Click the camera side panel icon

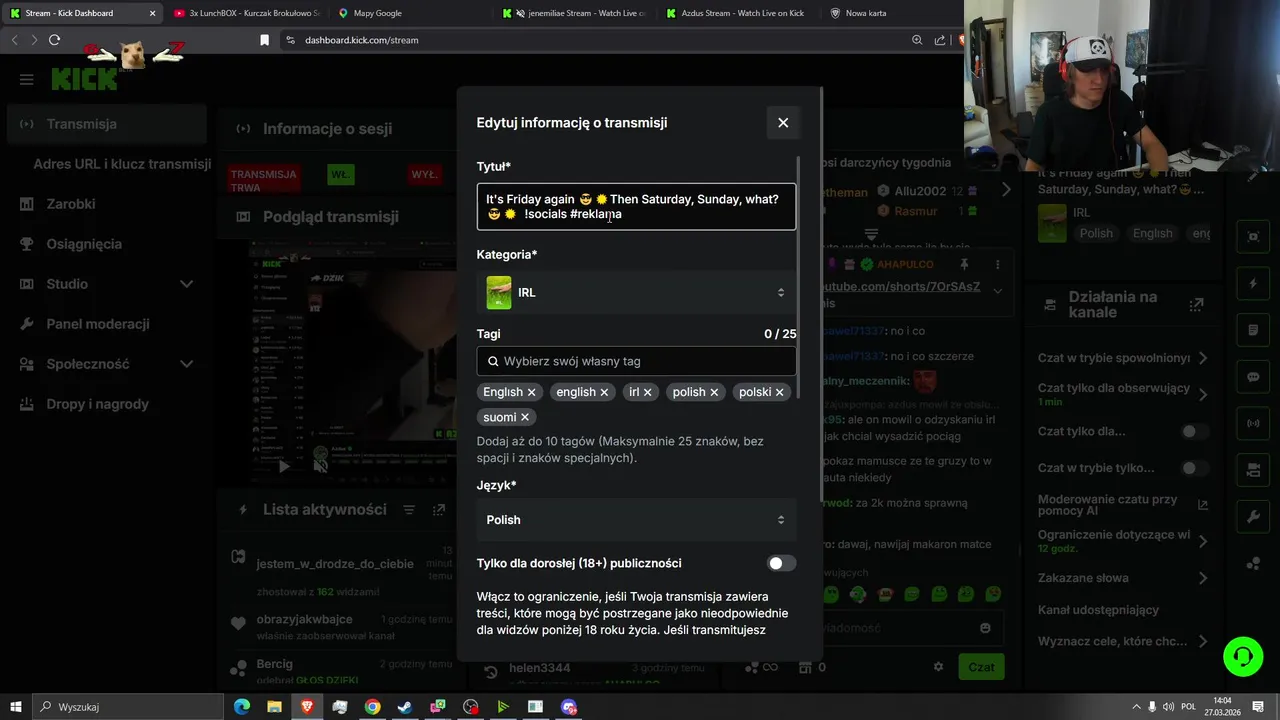(x=1253, y=470)
